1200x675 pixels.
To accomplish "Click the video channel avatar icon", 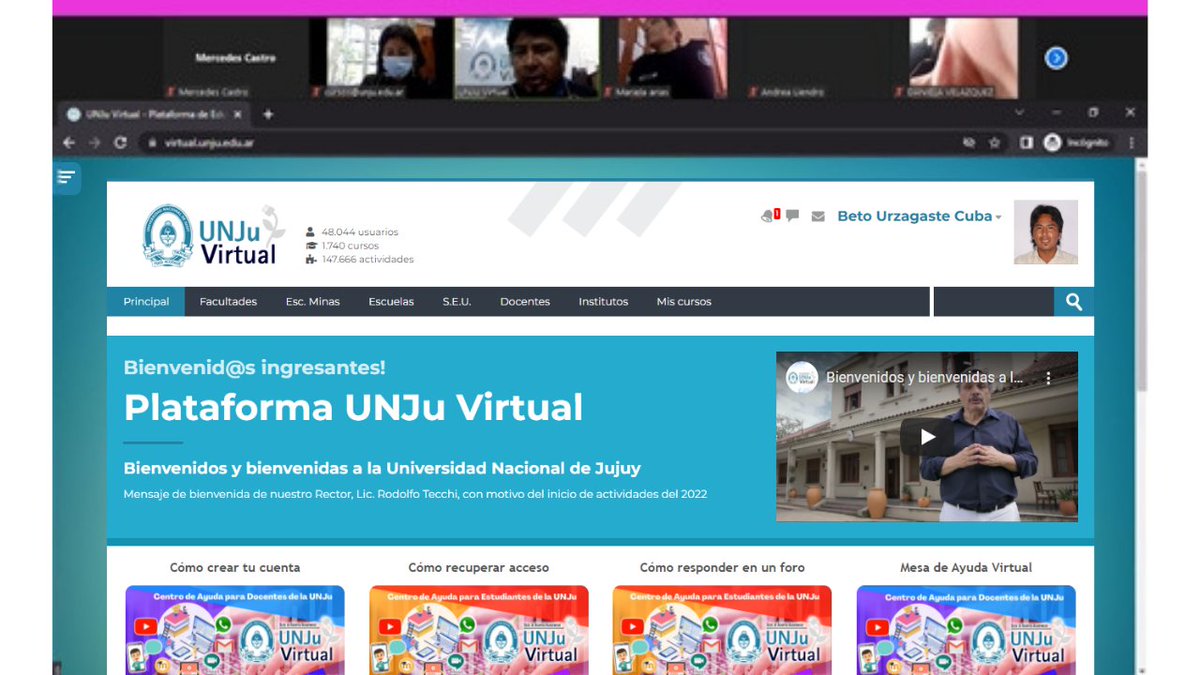I will (x=802, y=377).
